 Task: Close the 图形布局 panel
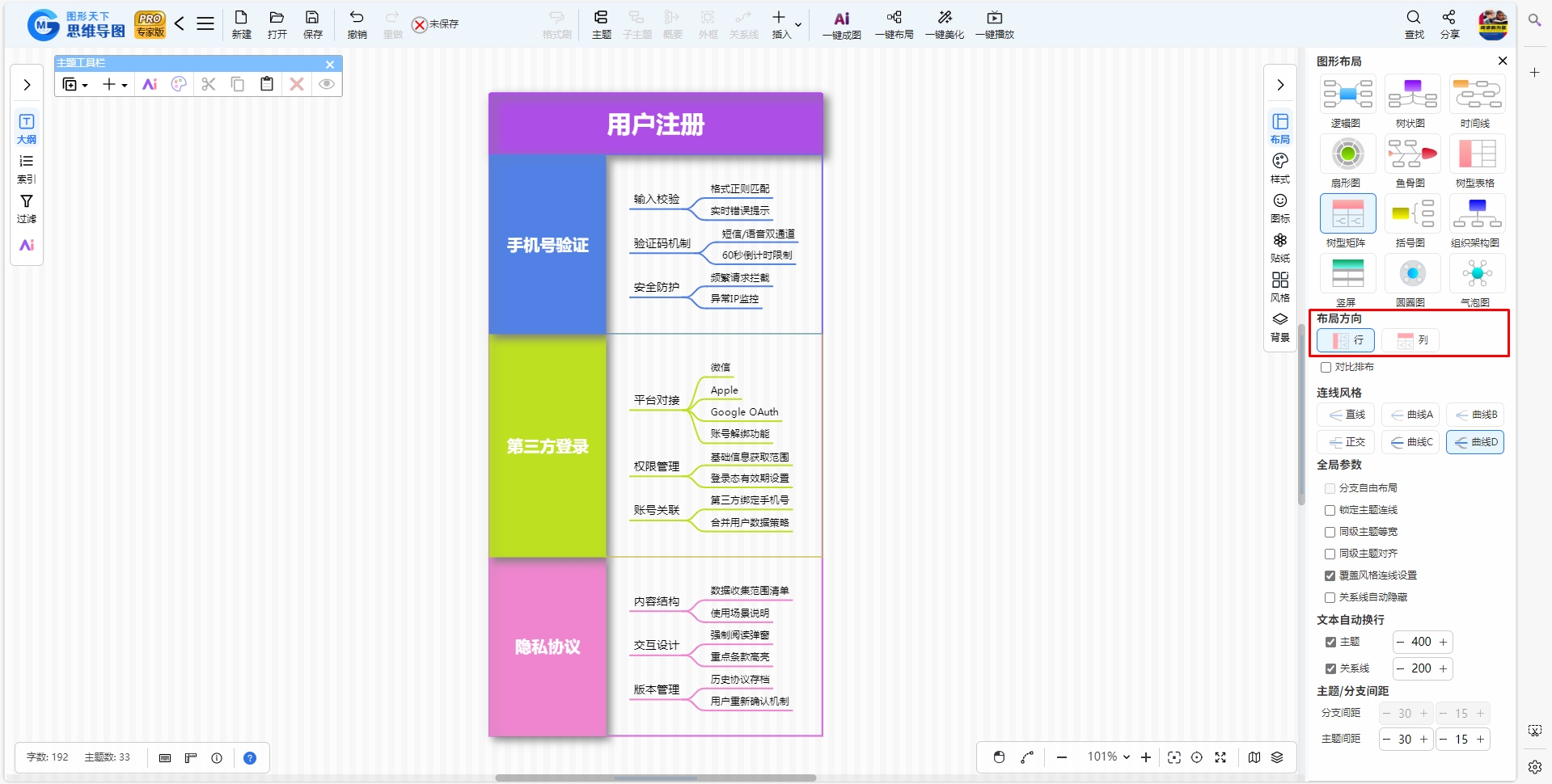pos(1503,61)
